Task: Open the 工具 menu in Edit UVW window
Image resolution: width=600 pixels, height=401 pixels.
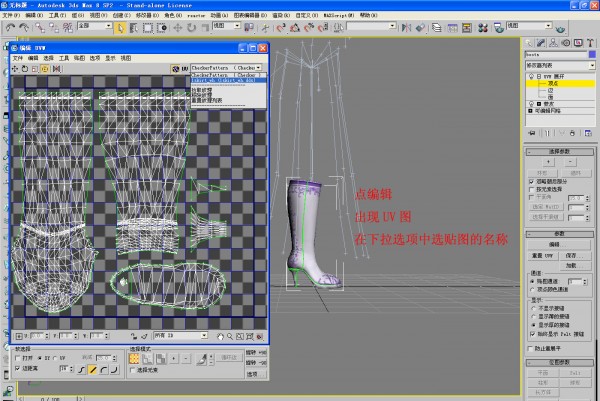Action: tap(62, 58)
